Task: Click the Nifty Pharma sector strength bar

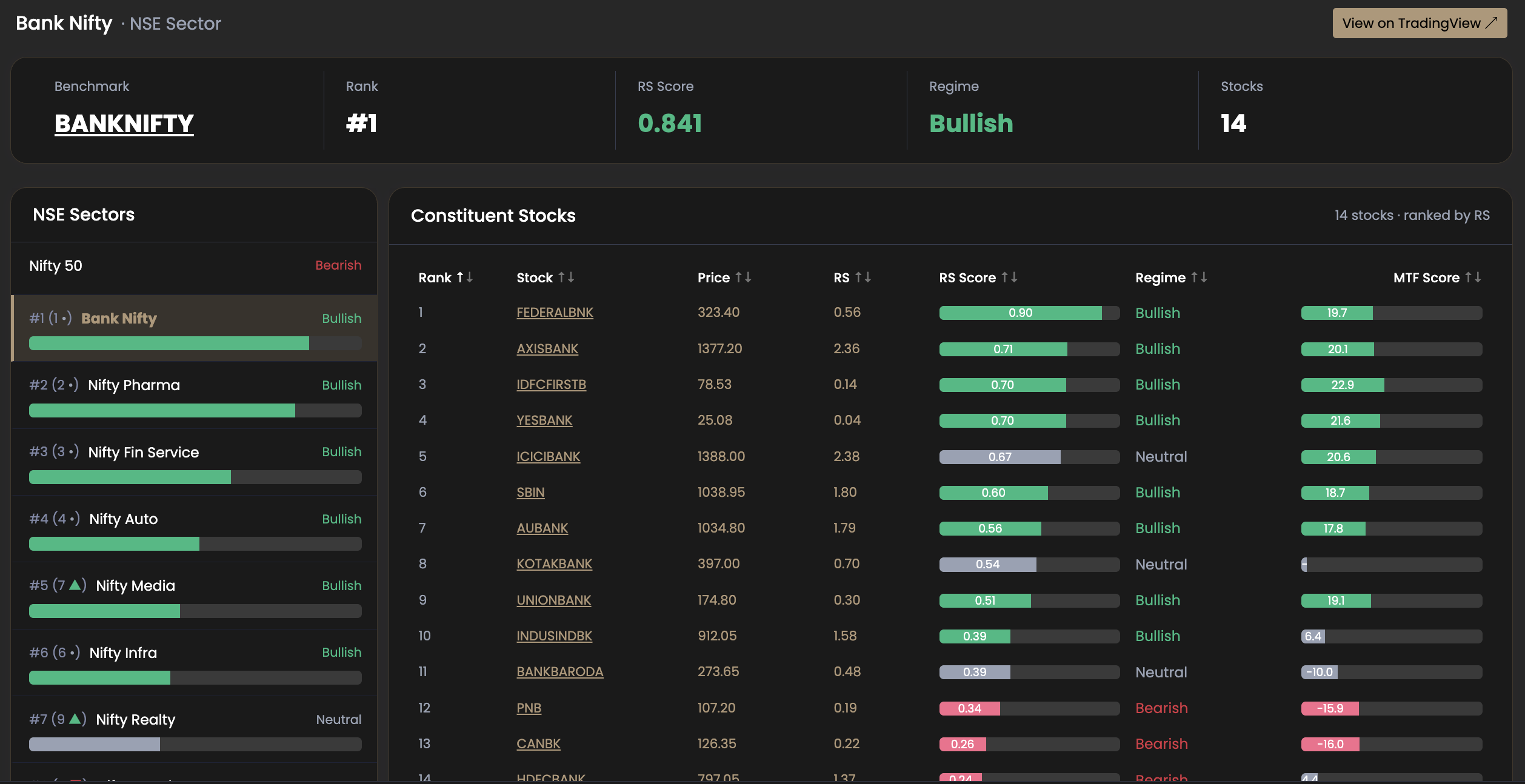Action: (195, 410)
